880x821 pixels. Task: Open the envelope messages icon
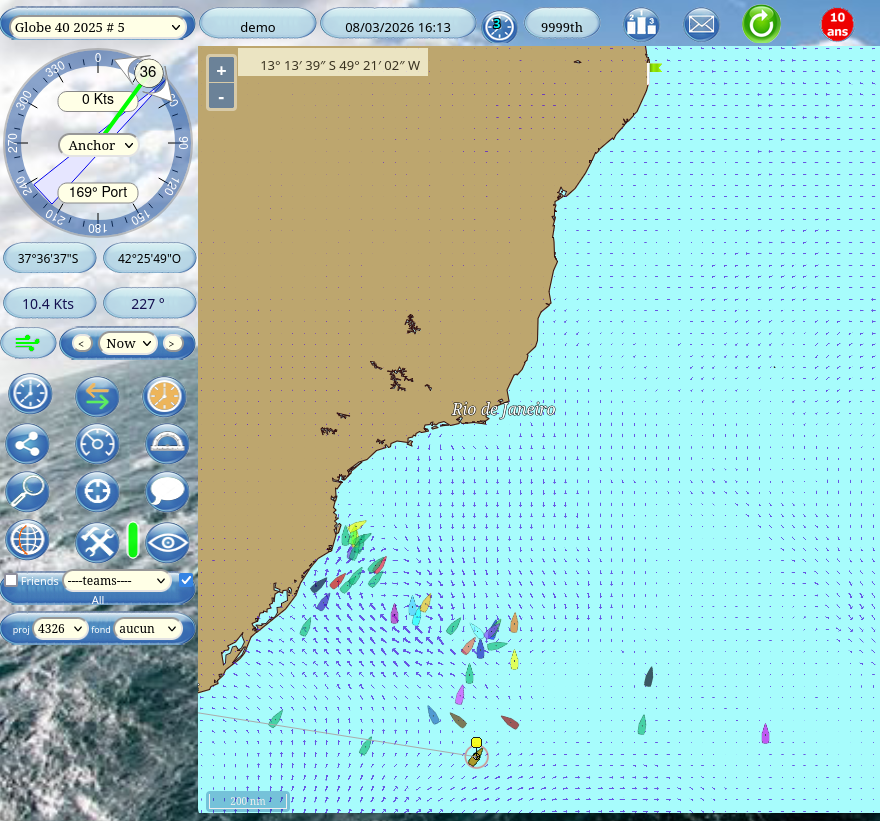[x=702, y=24]
